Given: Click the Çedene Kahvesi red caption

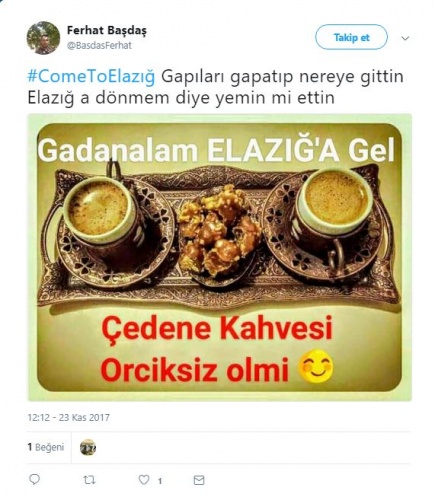Looking at the screenshot, I should [x=217, y=329].
